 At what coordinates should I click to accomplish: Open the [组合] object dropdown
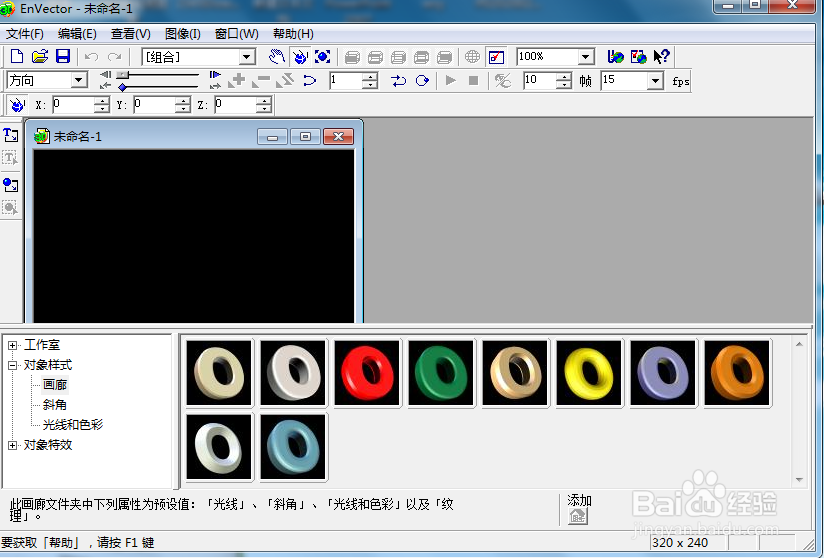246,57
